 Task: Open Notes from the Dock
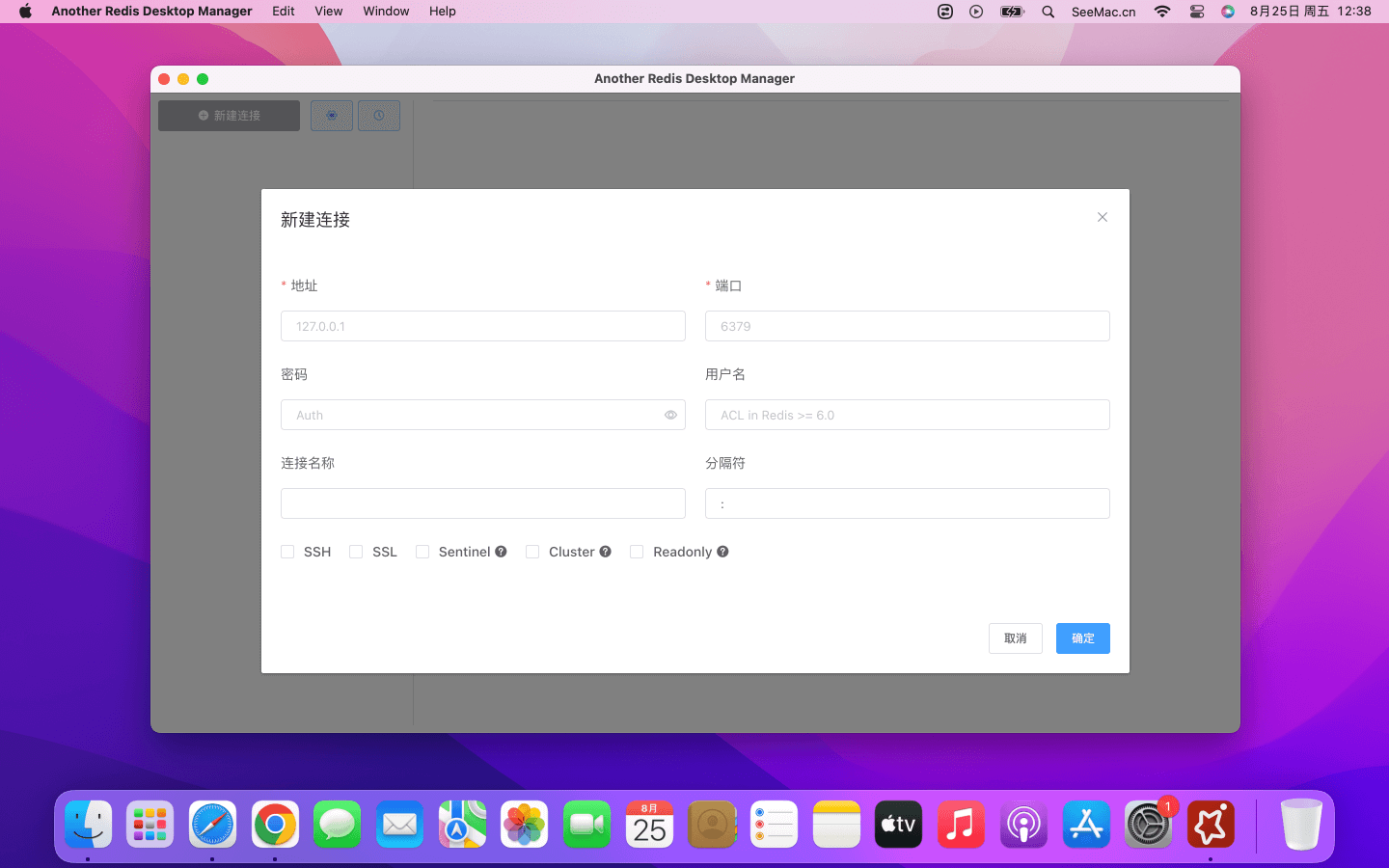pos(836,825)
